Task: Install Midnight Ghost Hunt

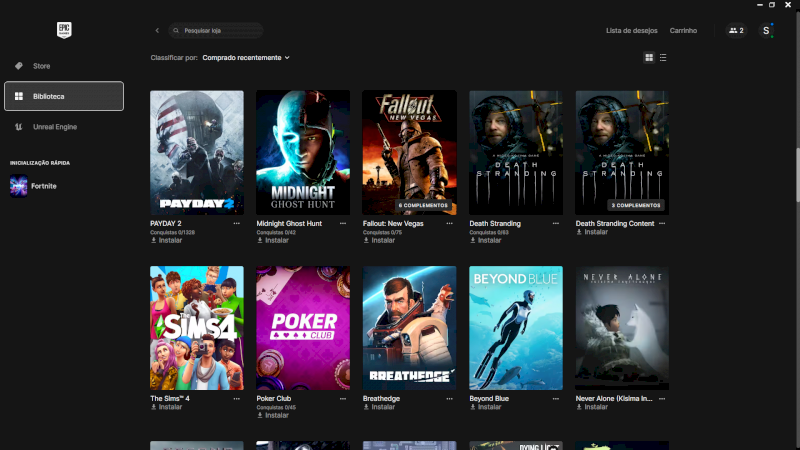Action: point(274,240)
